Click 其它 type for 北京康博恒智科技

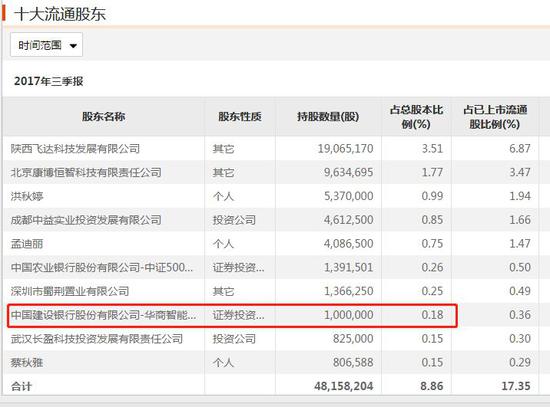[x=223, y=173]
